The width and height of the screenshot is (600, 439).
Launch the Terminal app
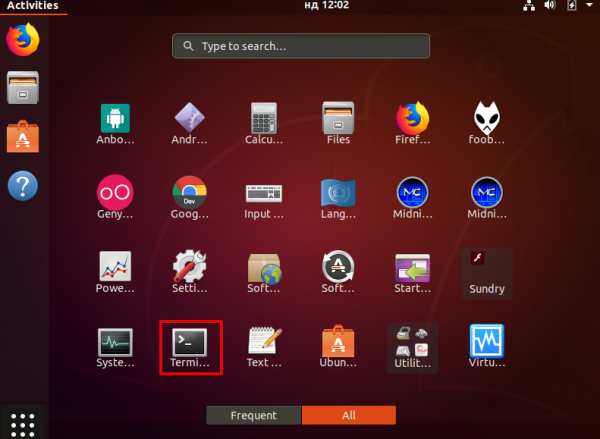(x=190, y=347)
